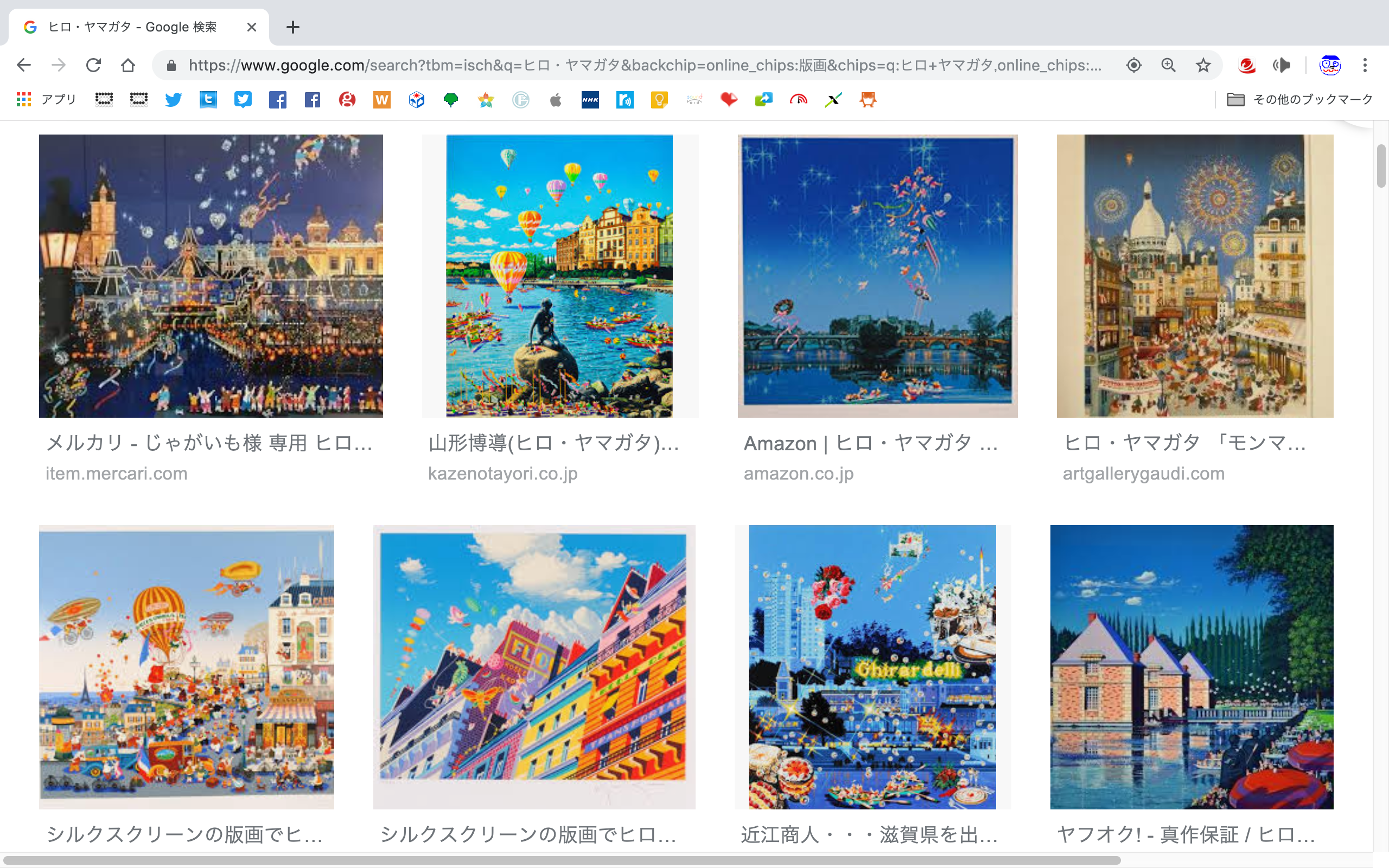Open the red speedometer bookmark icon

click(x=798, y=100)
